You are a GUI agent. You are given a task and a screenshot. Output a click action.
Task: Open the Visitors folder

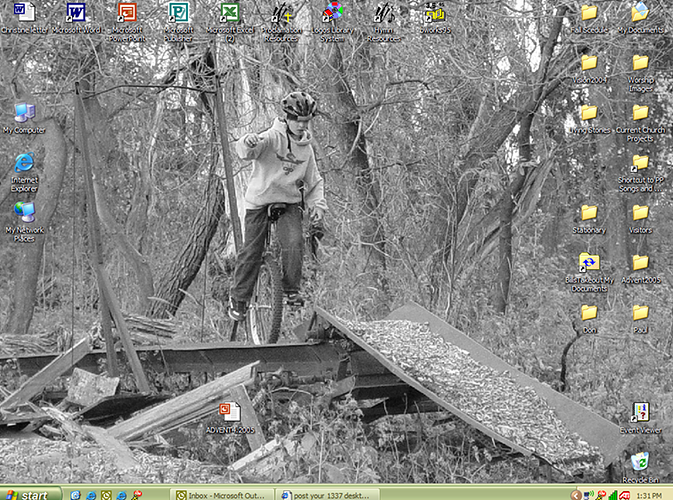[x=640, y=218]
